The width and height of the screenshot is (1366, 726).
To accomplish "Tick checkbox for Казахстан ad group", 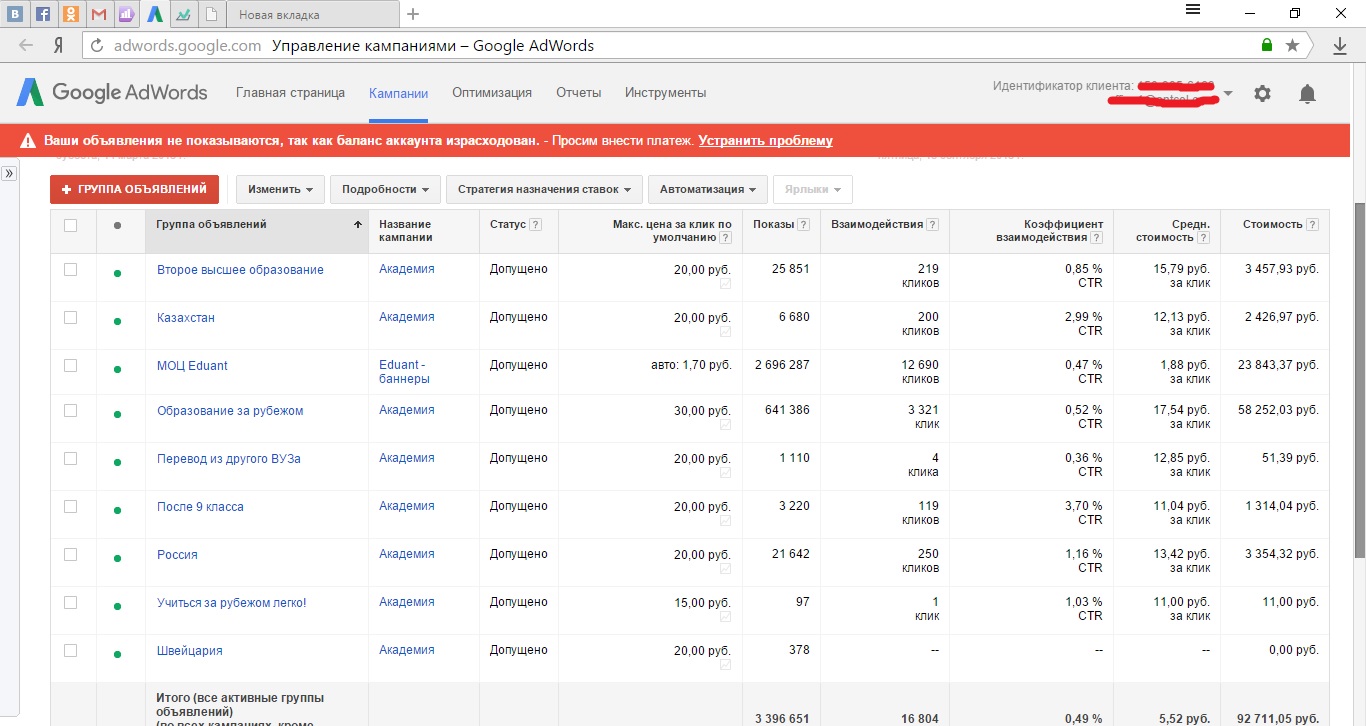I will [70, 318].
